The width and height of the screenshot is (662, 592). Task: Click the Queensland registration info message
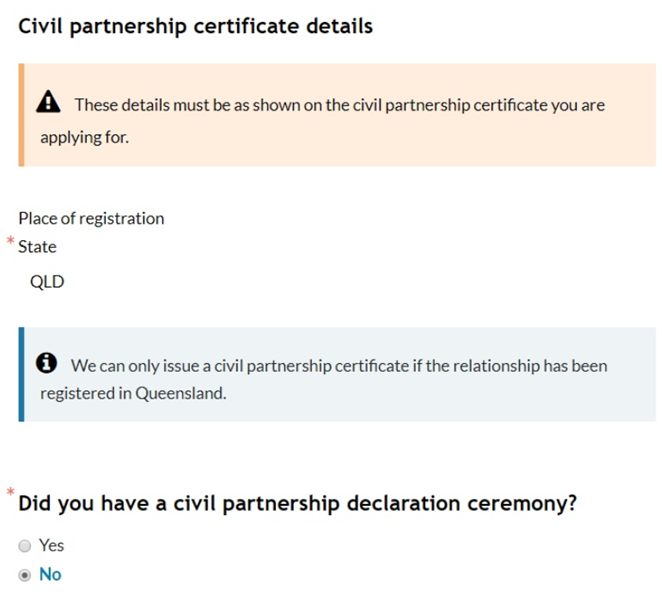click(x=337, y=374)
